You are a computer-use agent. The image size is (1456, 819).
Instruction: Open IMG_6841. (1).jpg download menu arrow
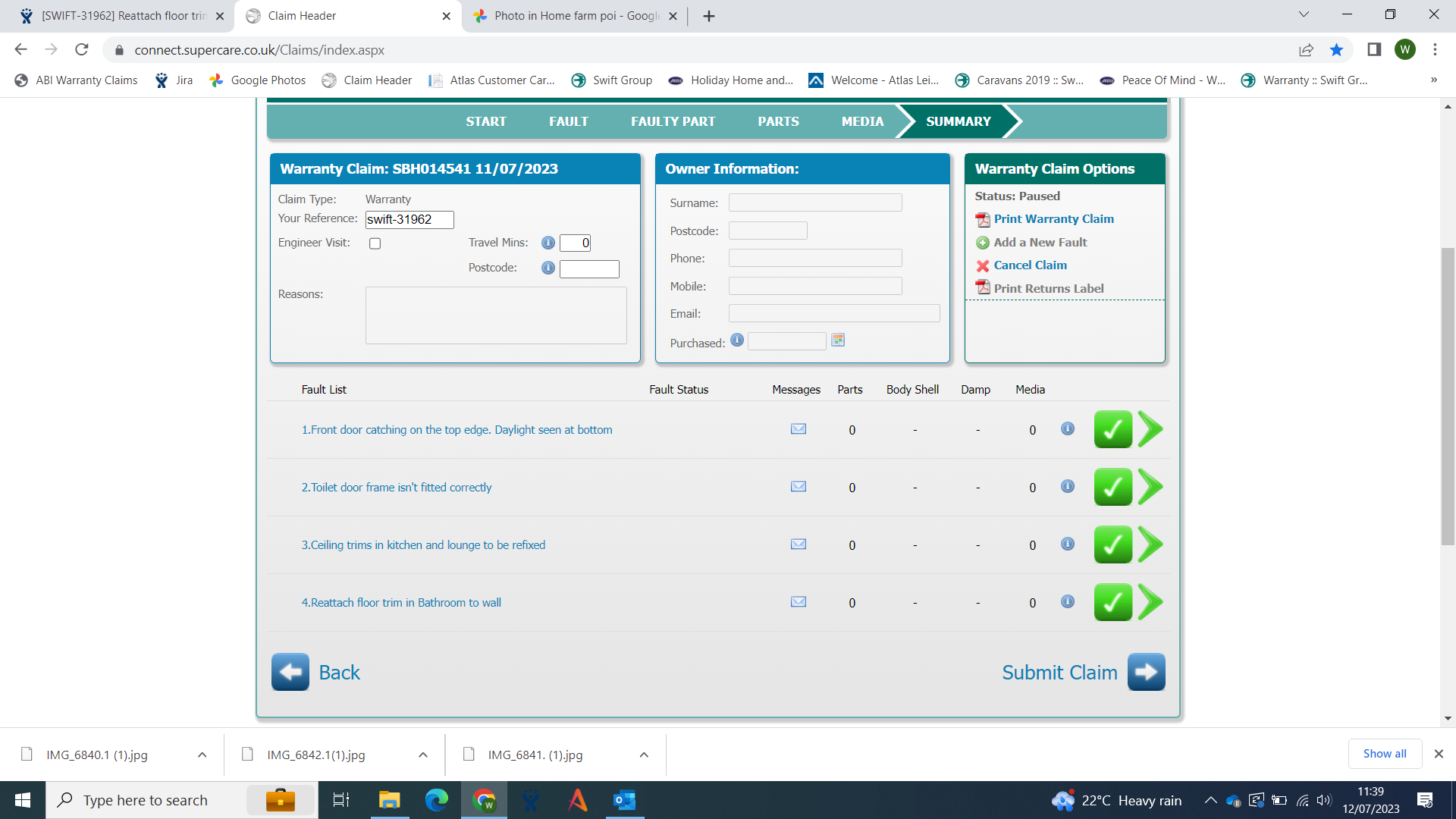[x=643, y=755]
